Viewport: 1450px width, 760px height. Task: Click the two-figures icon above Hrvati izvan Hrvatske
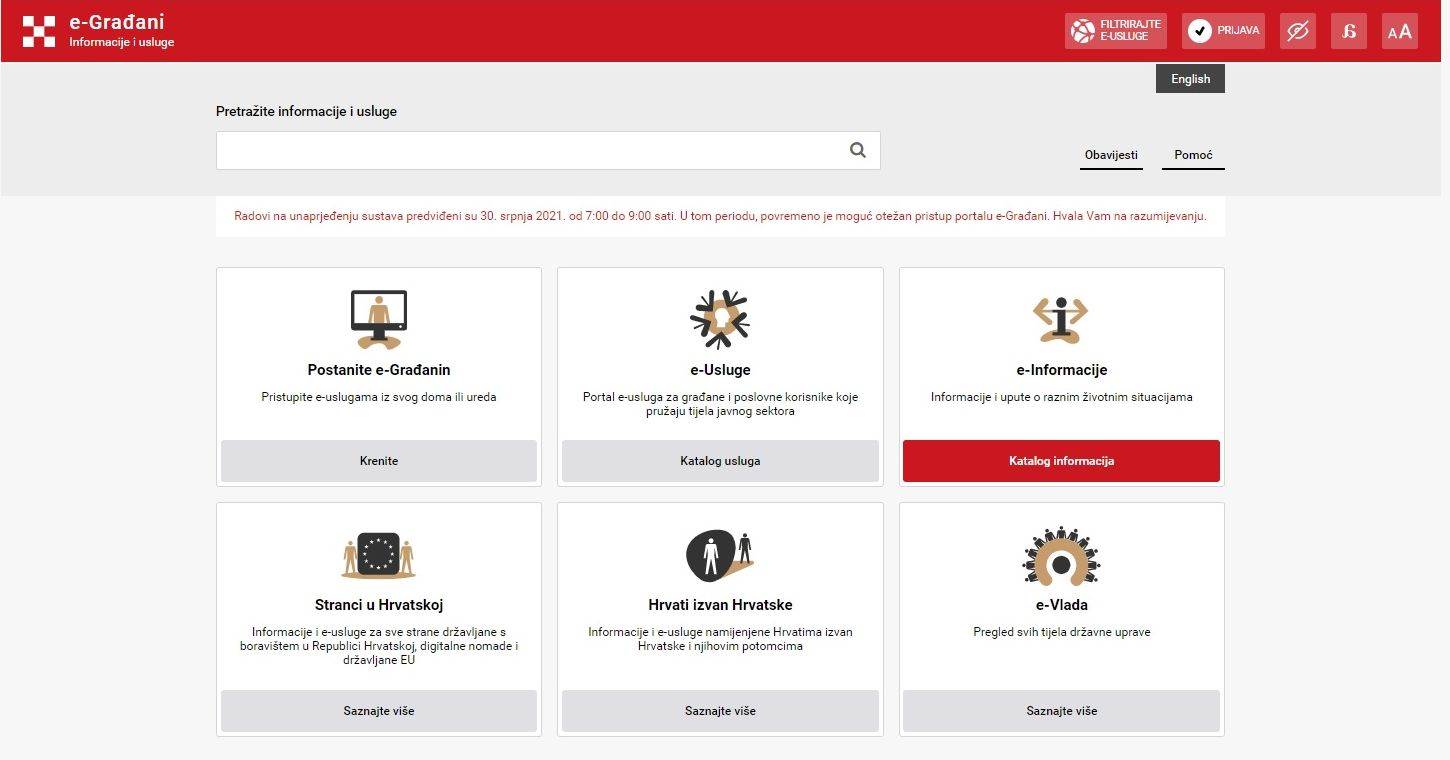719,551
